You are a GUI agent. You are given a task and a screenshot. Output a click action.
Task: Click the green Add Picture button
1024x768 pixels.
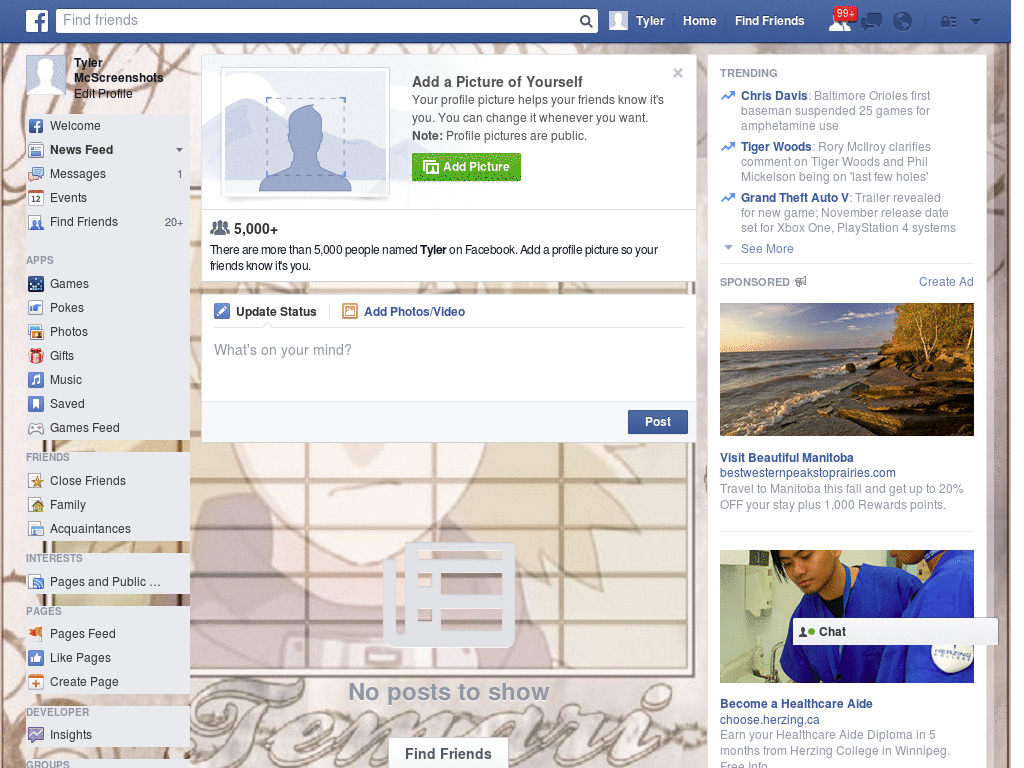coord(466,167)
